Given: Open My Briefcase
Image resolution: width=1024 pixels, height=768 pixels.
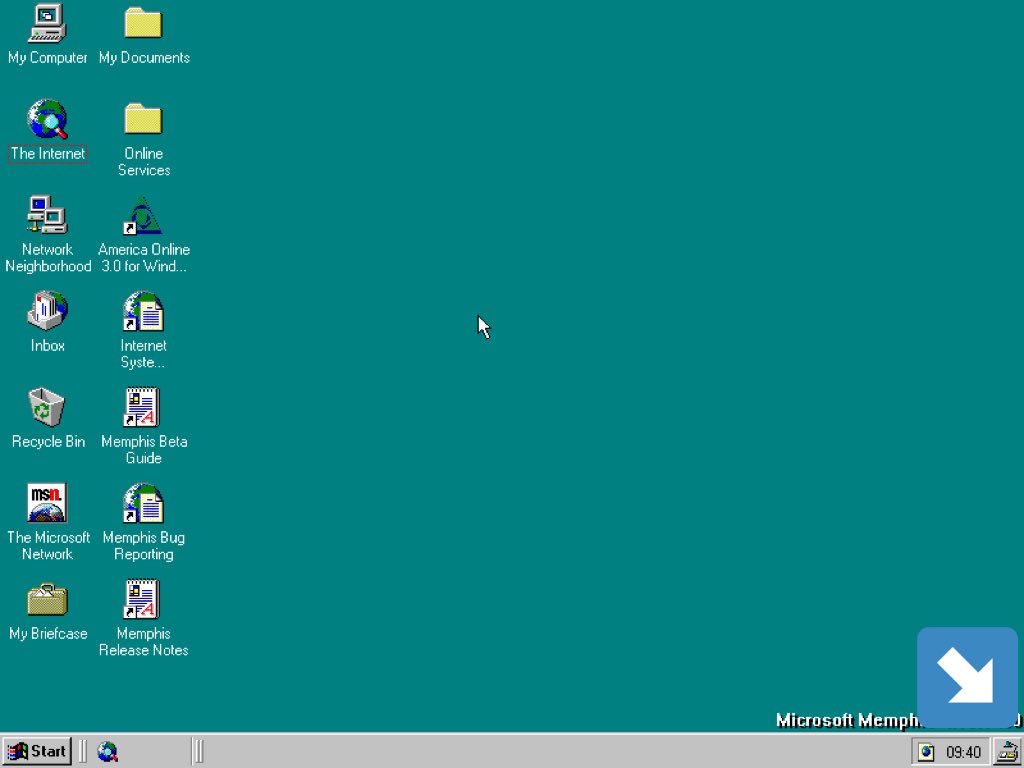Looking at the screenshot, I should pos(47,600).
